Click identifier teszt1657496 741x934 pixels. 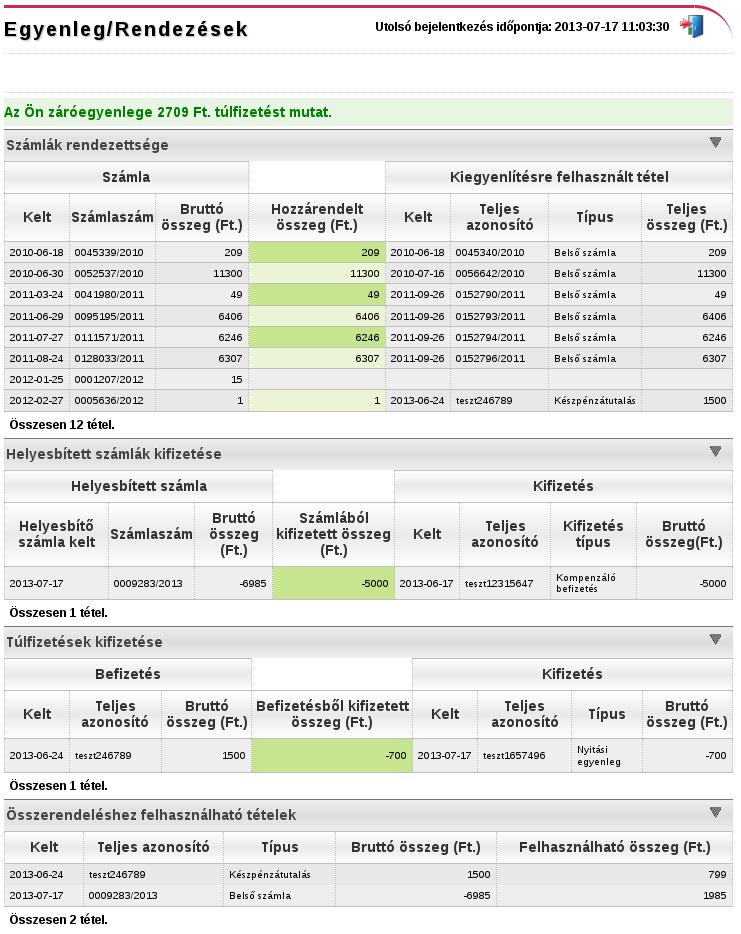(x=514, y=756)
